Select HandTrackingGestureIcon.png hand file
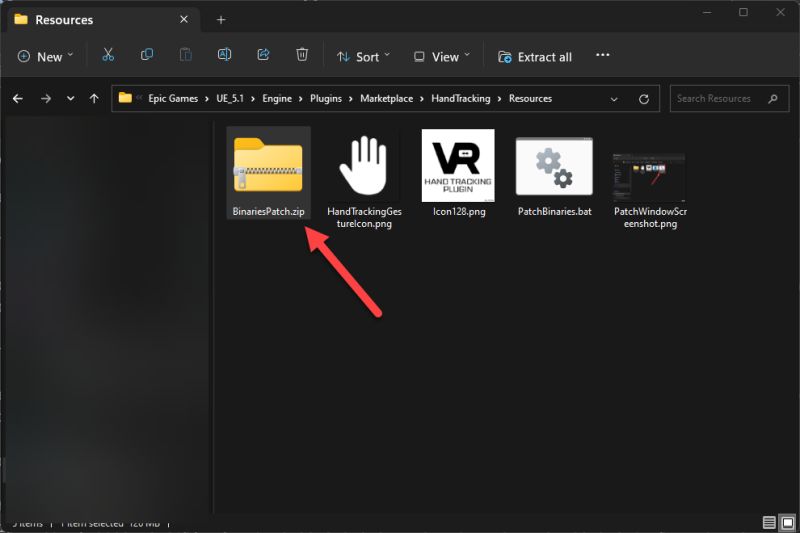The height and width of the screenshot is (533, 800). click(364, 180)
